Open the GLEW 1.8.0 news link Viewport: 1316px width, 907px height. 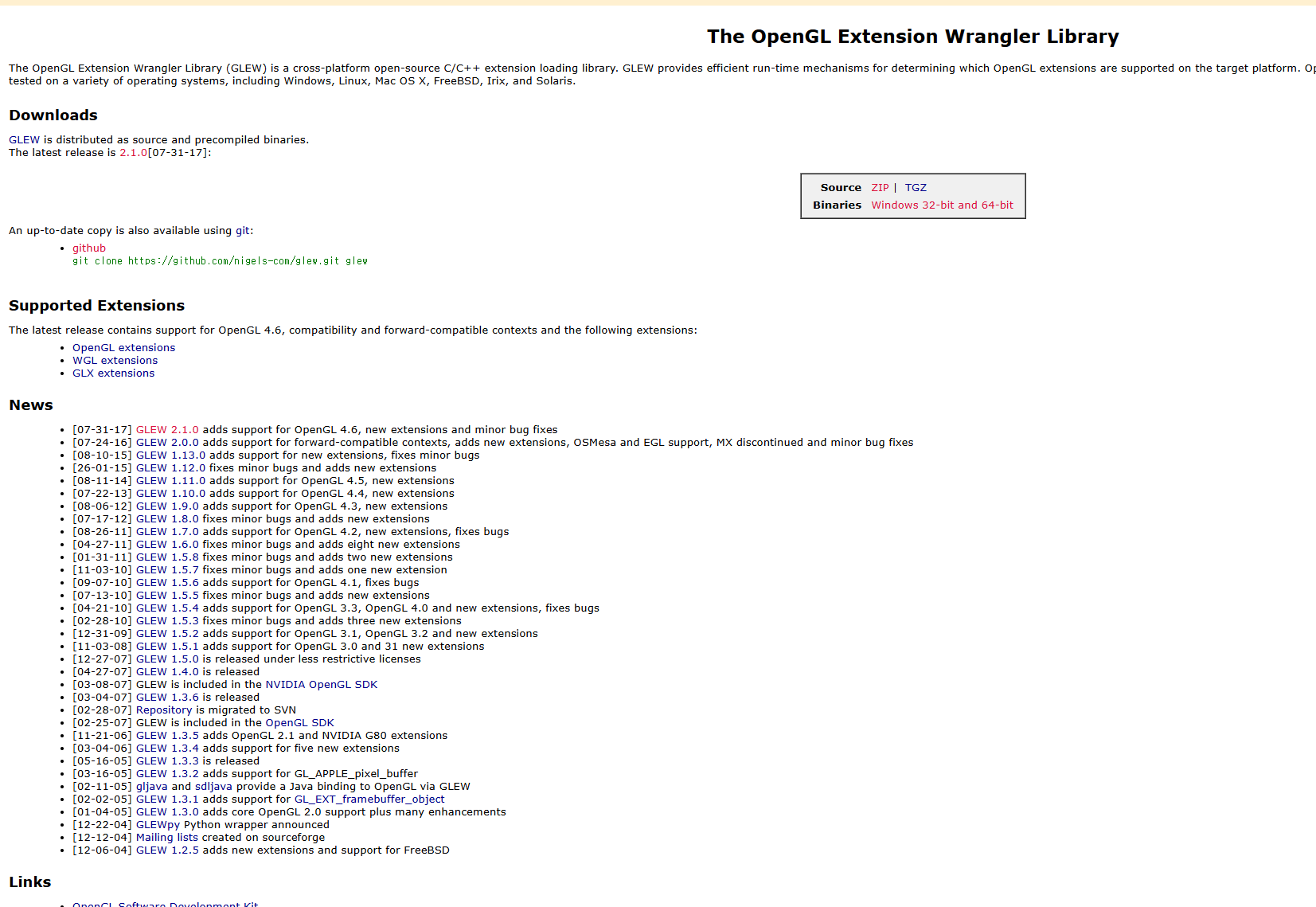167,519
